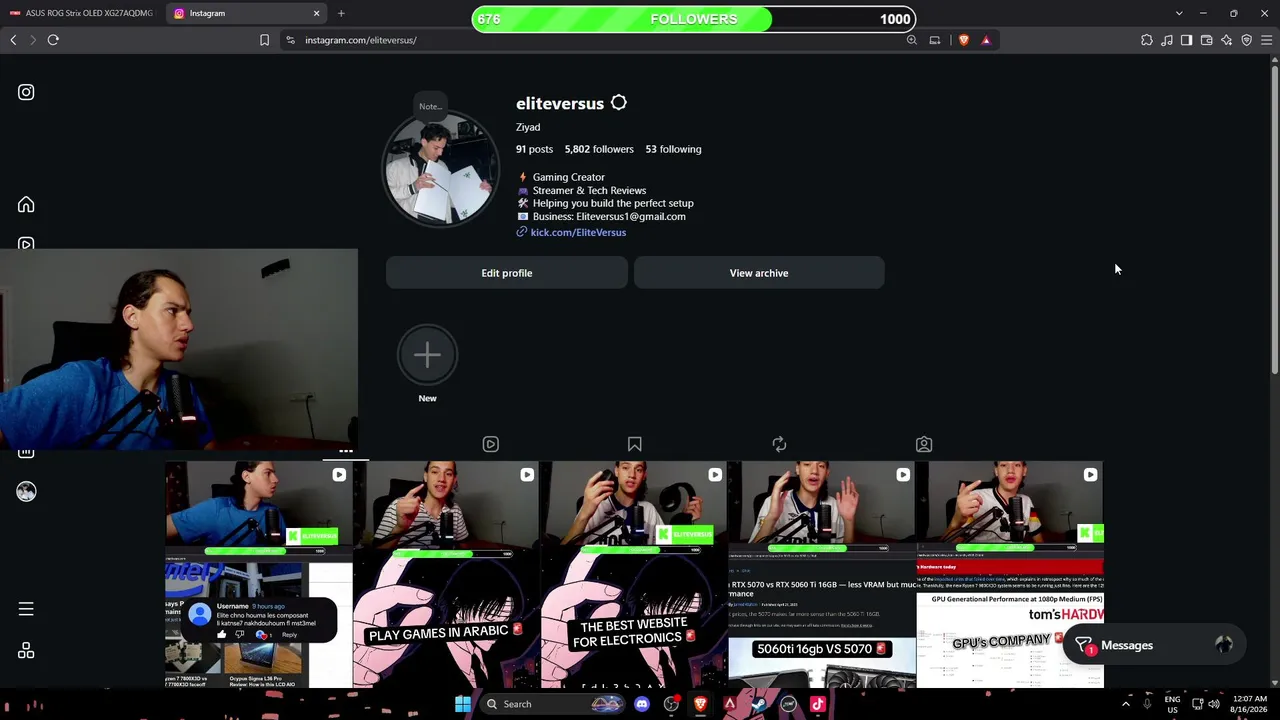Click the Instagram logo in the sidebar
The height and width of the screenshot is (720, 1280).
(x=26, y=92)
